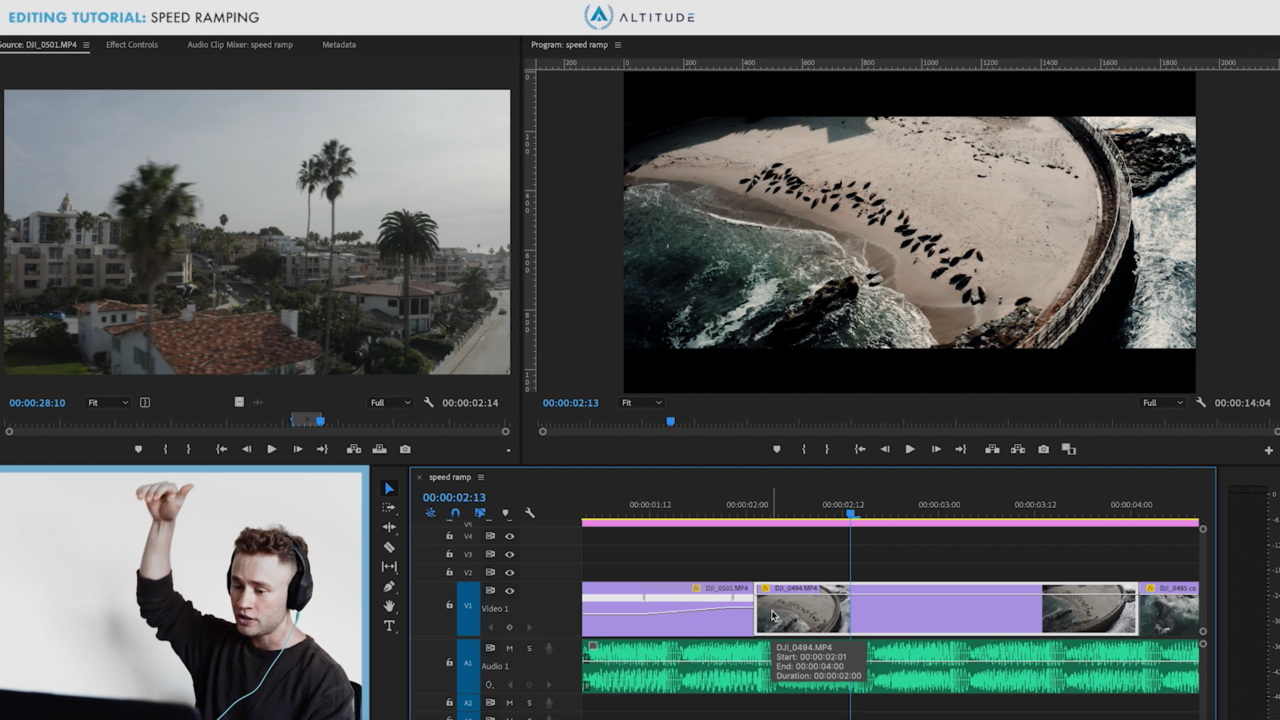The image size is (1280, 720).
Task: Mute the Audio 1 track
Action: click(x=509, y=648)
